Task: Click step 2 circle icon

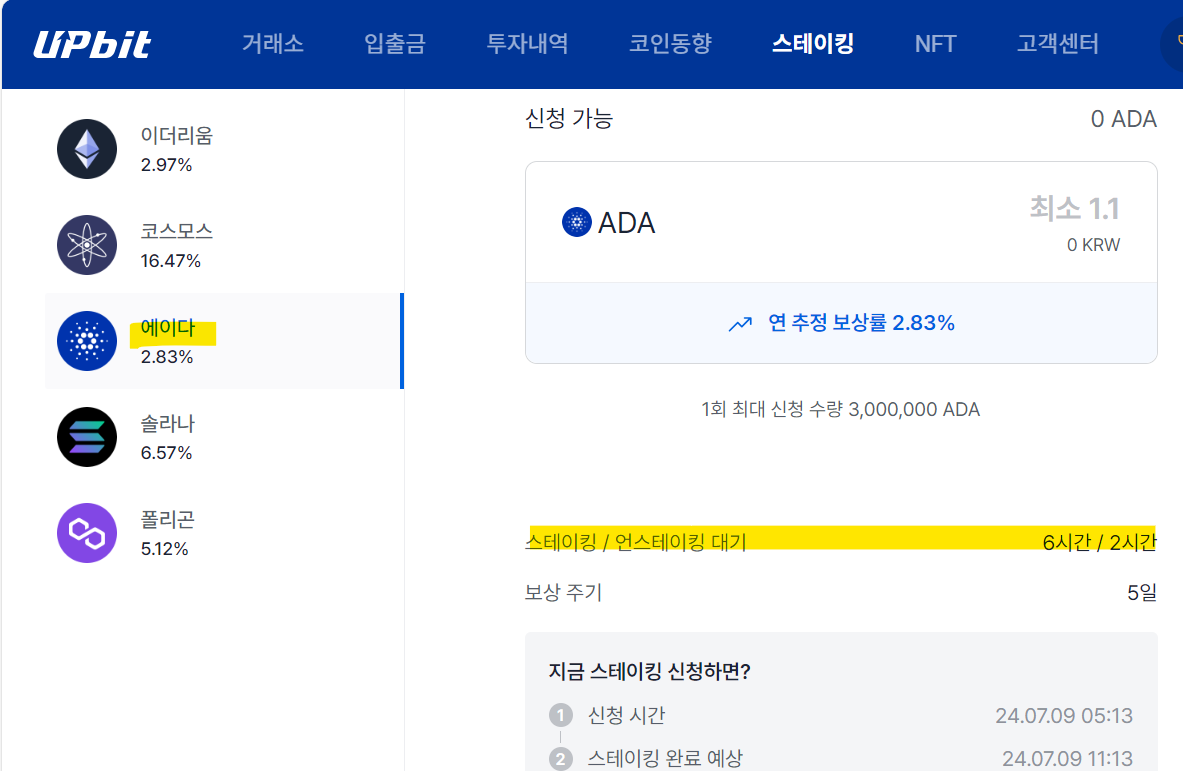Action: click(561, 758)
